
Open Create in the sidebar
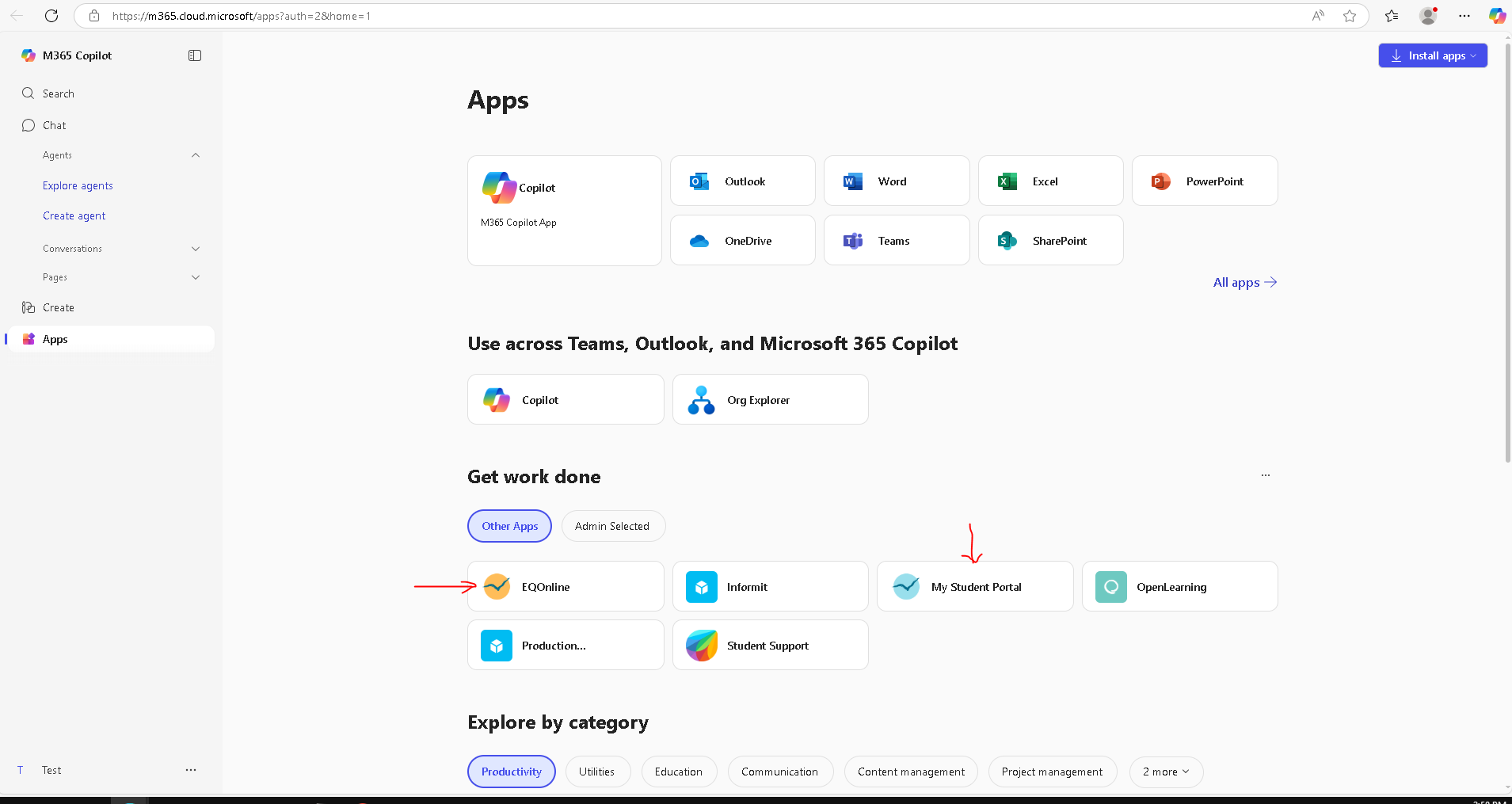pyautogui.click(x=111, y=307)
